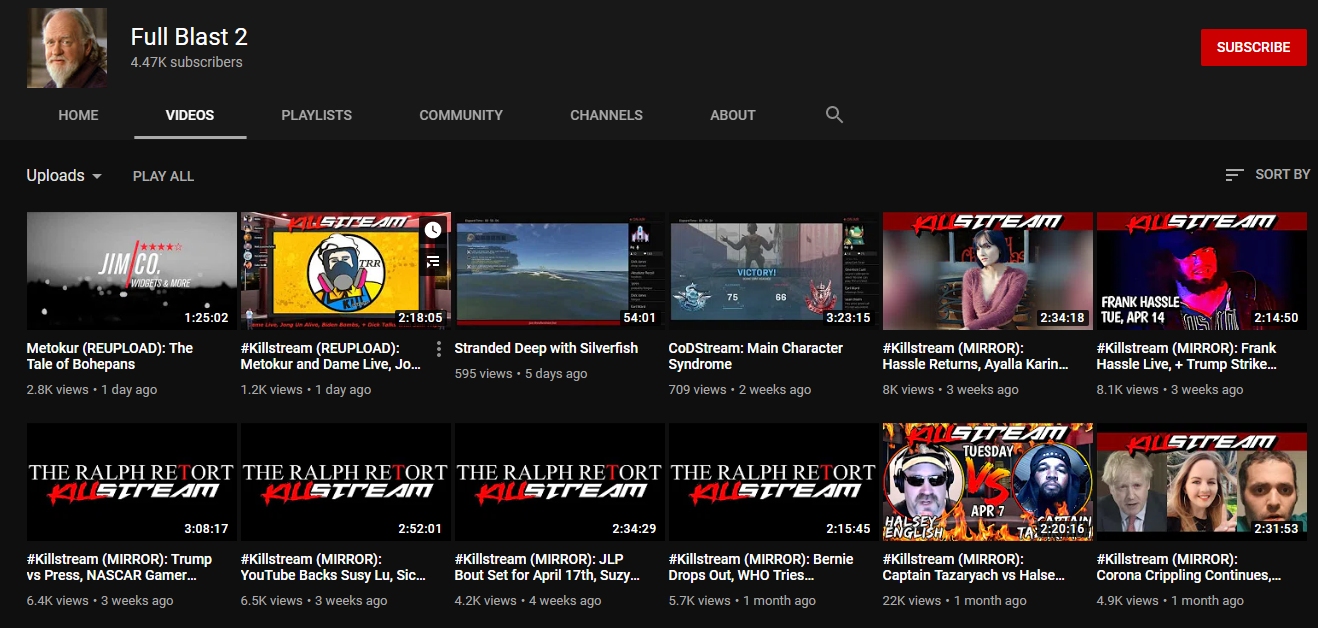Screen dimensions: 1318x628
Task: Open Metokur (REUPLOAD): The Tale of Bohepans title
Action: [110, 356]
